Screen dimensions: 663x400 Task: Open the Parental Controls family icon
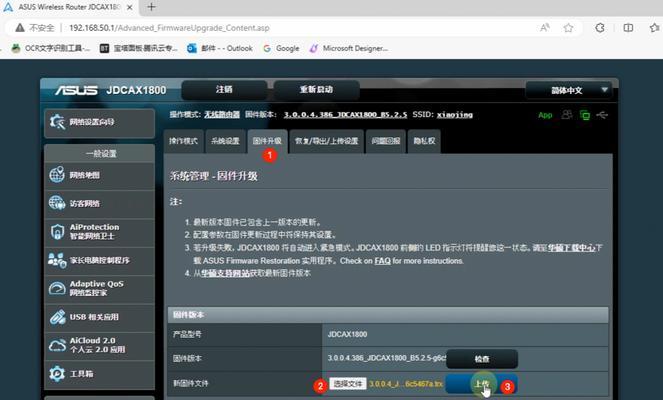(57, 260)
